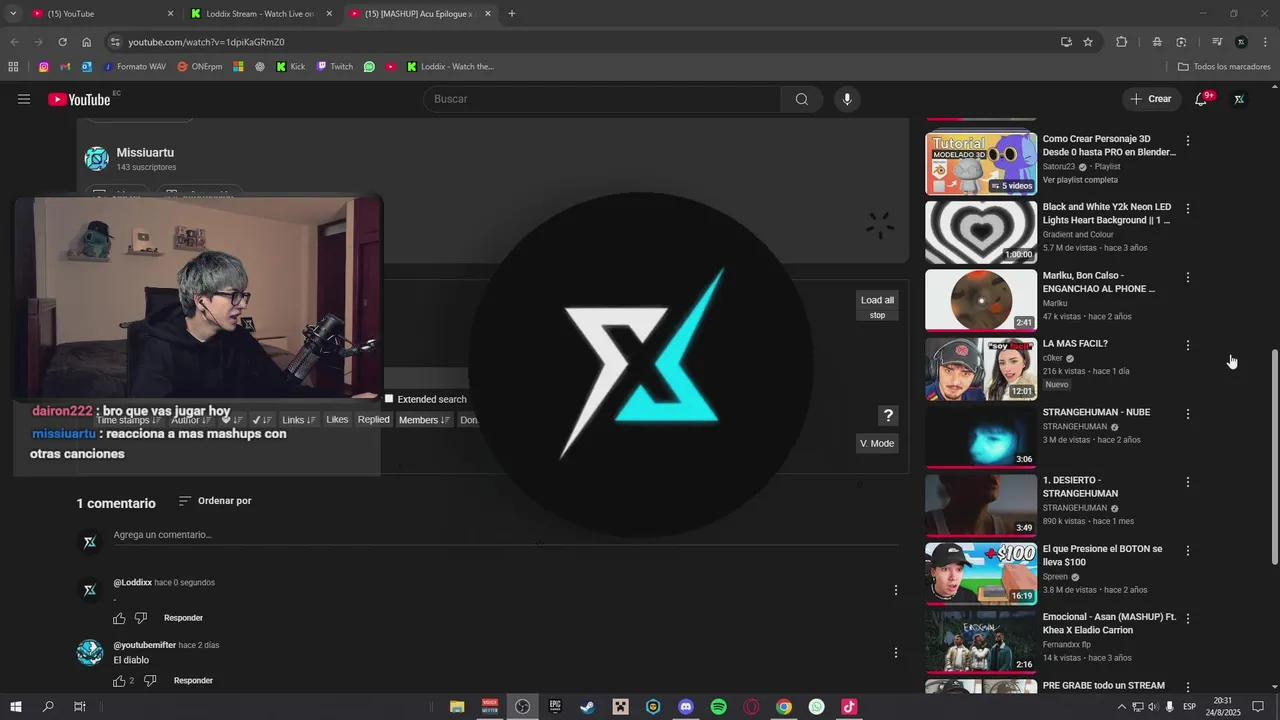Click the YouTube Buscar search field
The image size is (1280, 720).
(x=603, y=99)
